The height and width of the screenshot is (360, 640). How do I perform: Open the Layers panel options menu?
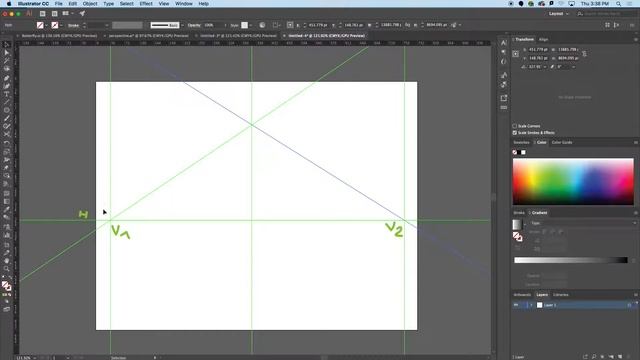[636, 295]
